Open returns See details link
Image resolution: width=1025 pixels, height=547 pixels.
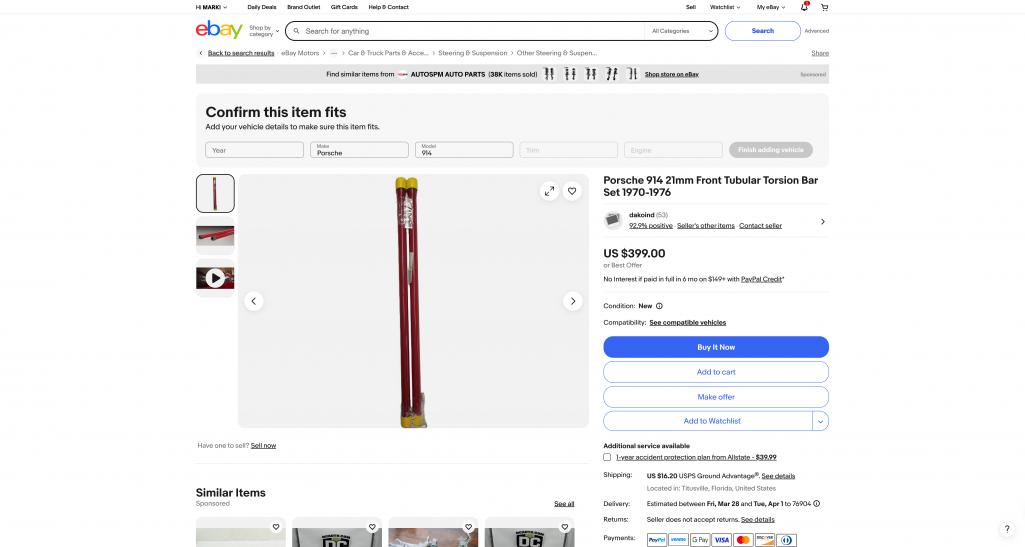(x=757, y=520)
